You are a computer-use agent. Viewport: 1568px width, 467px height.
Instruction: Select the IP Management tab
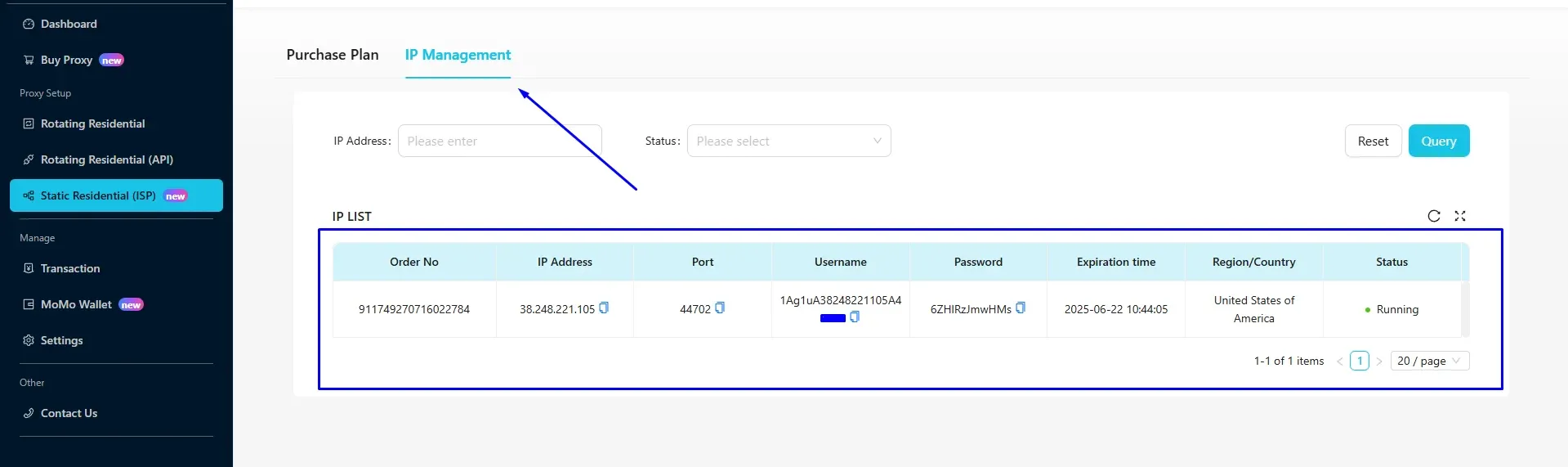[458, 55]
